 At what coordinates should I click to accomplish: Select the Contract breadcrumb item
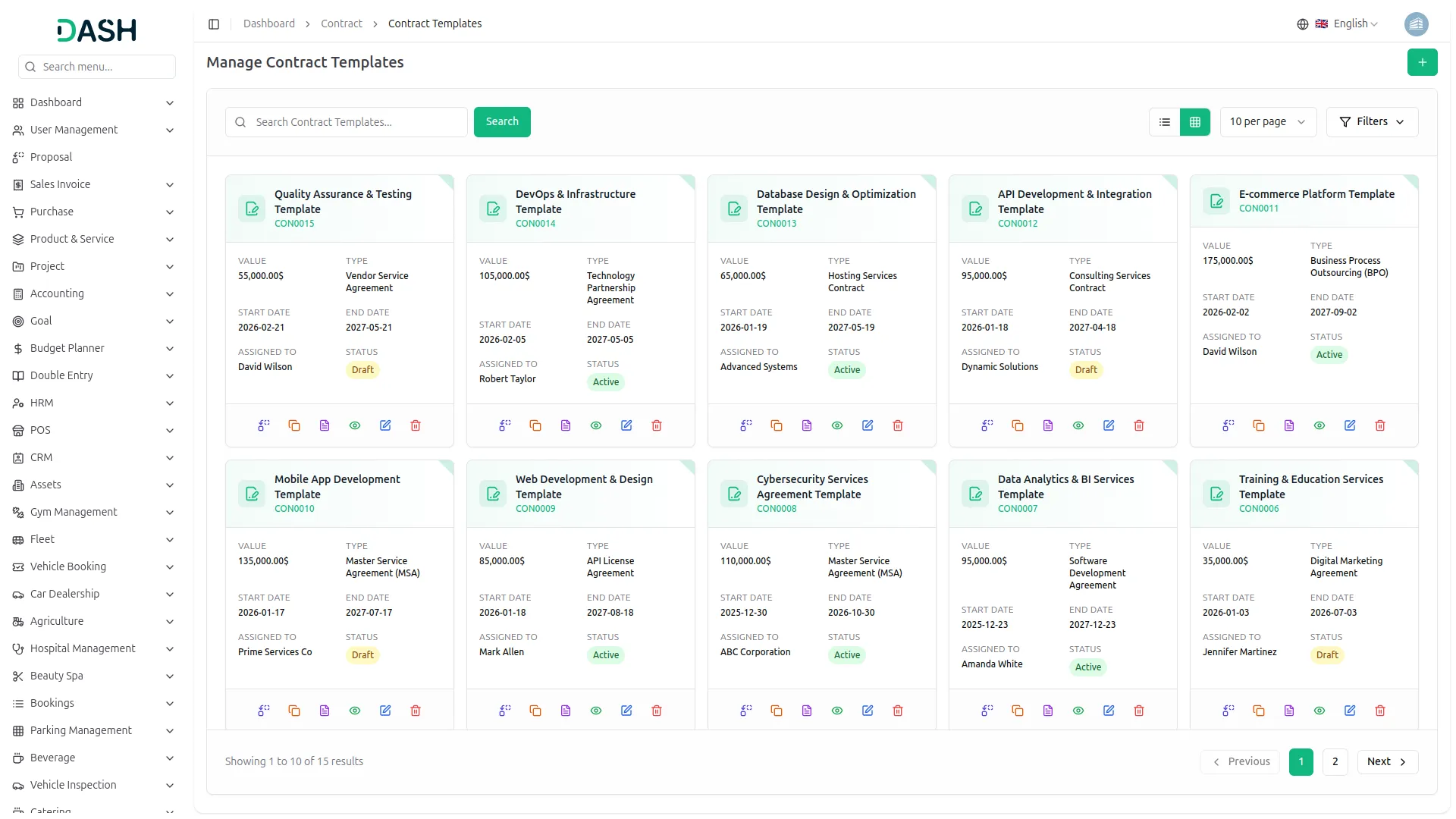tap(341, 24)
